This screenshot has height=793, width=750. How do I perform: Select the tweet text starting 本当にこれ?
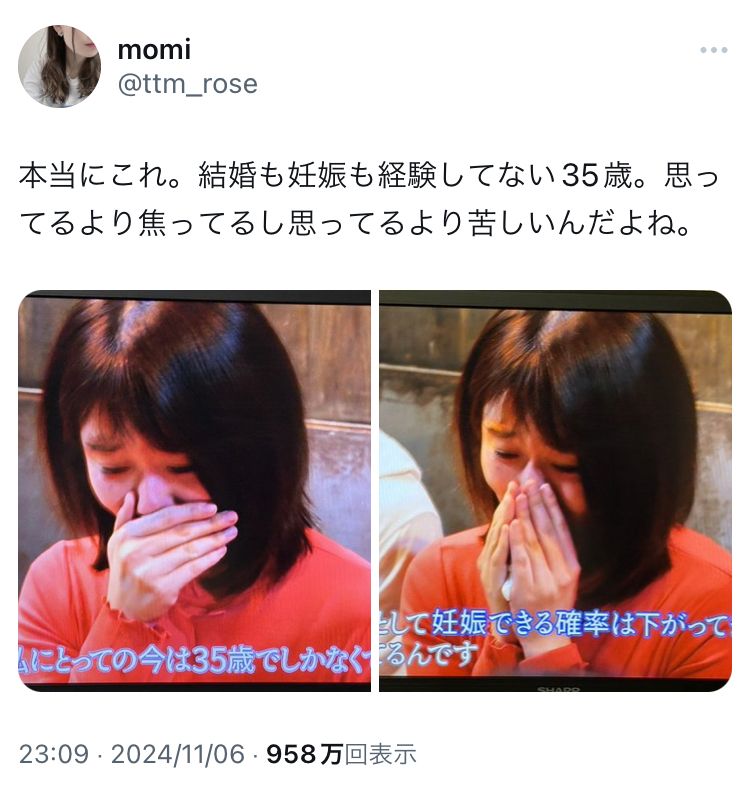(x=369, y=199)
